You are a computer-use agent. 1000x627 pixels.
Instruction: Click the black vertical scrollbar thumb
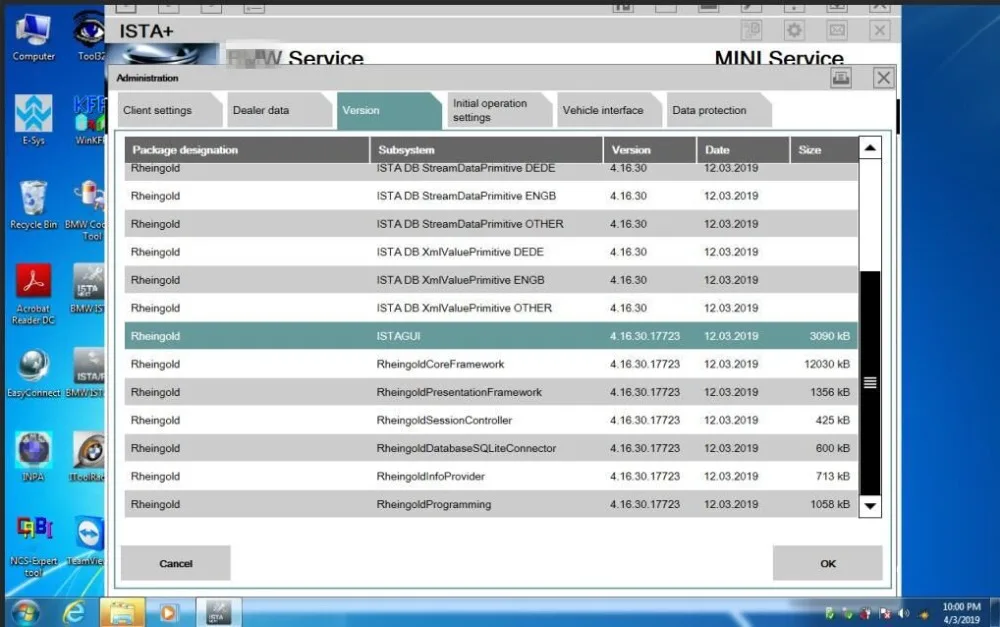870,383
